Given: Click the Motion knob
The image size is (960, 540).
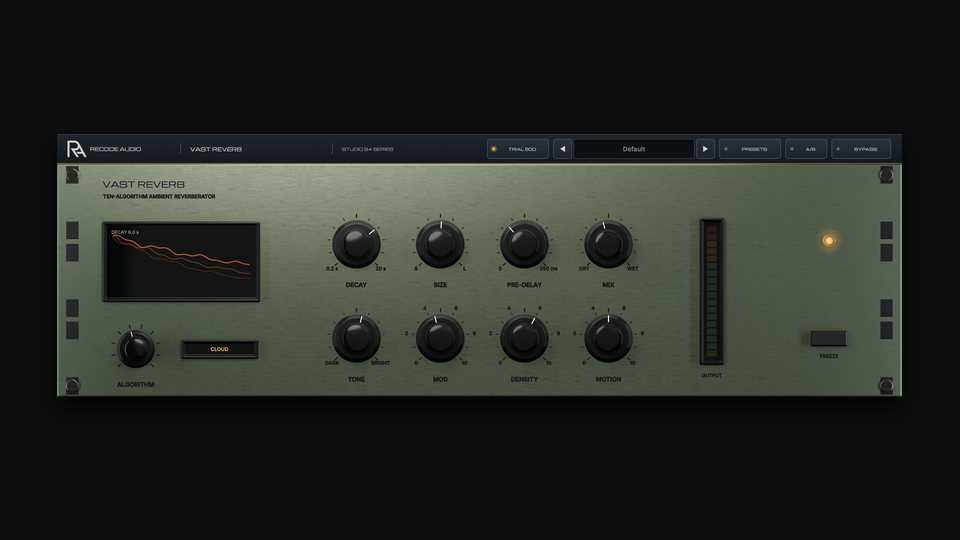Looking at the screenshot, I should (x=608, y=338).
